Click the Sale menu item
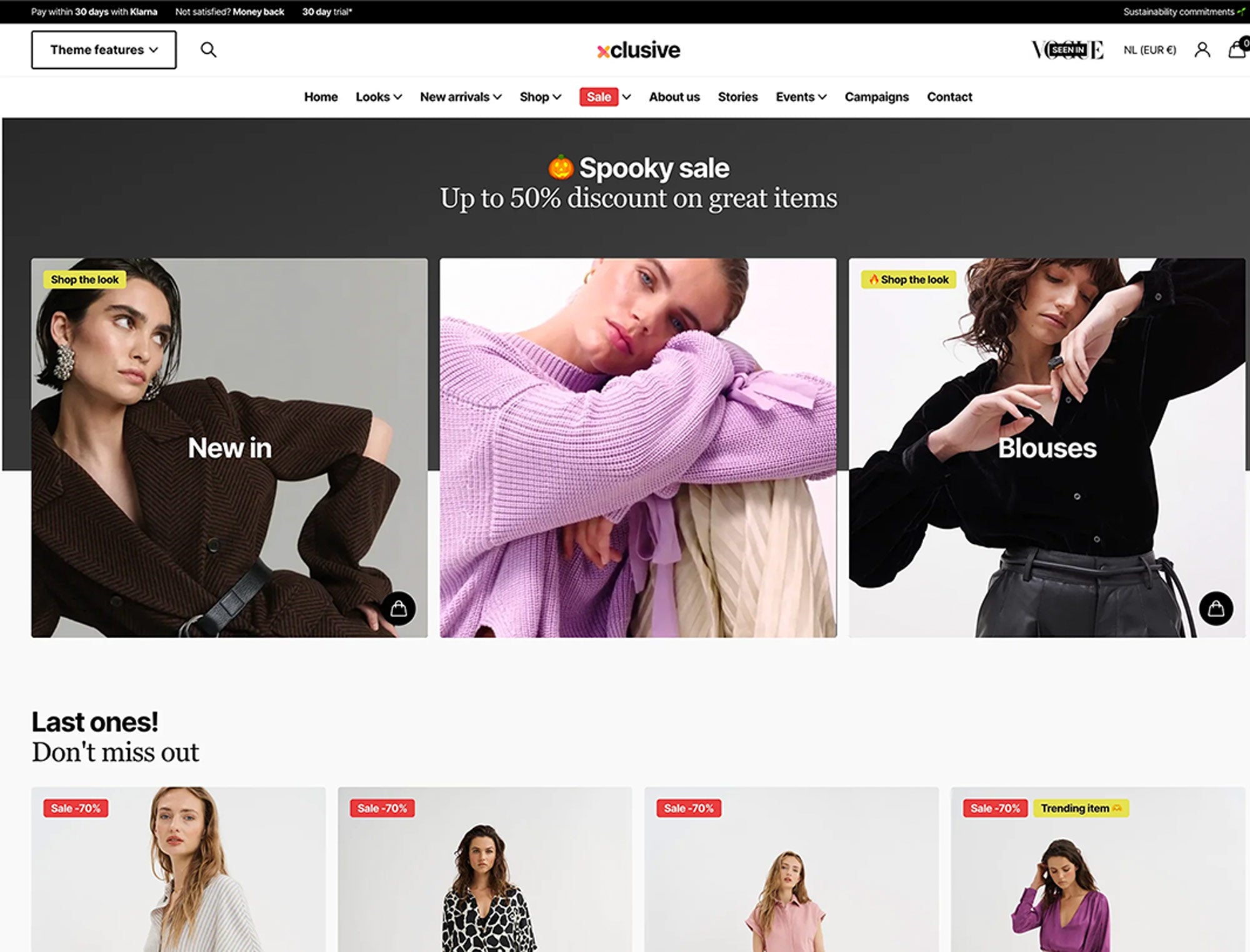The width and height of the screenshot is (1250, 952). click(598, 97)
